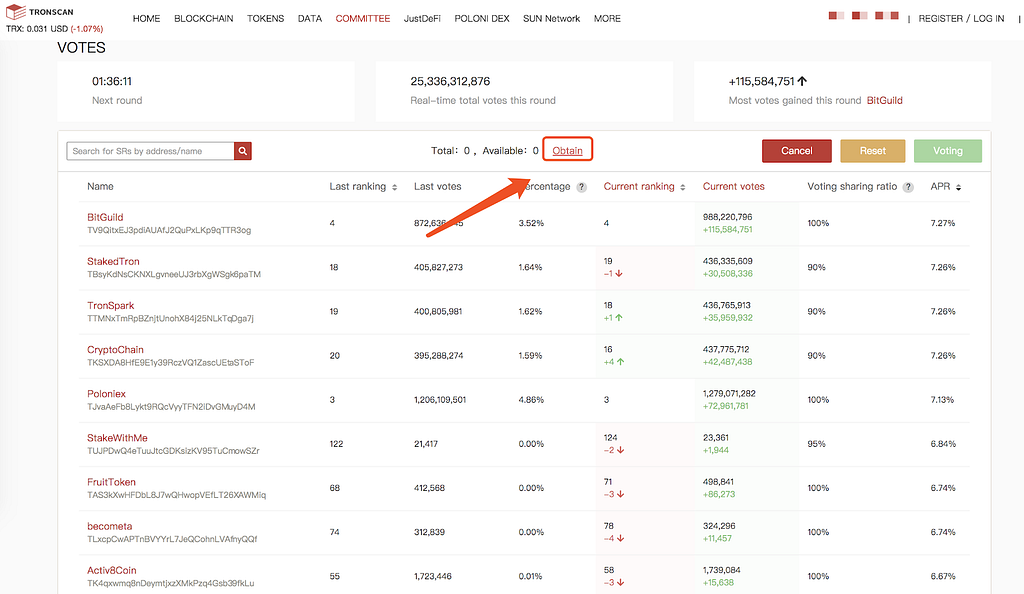Open the FruitToken representative
1024x594 pixels.
coord(111,482)
